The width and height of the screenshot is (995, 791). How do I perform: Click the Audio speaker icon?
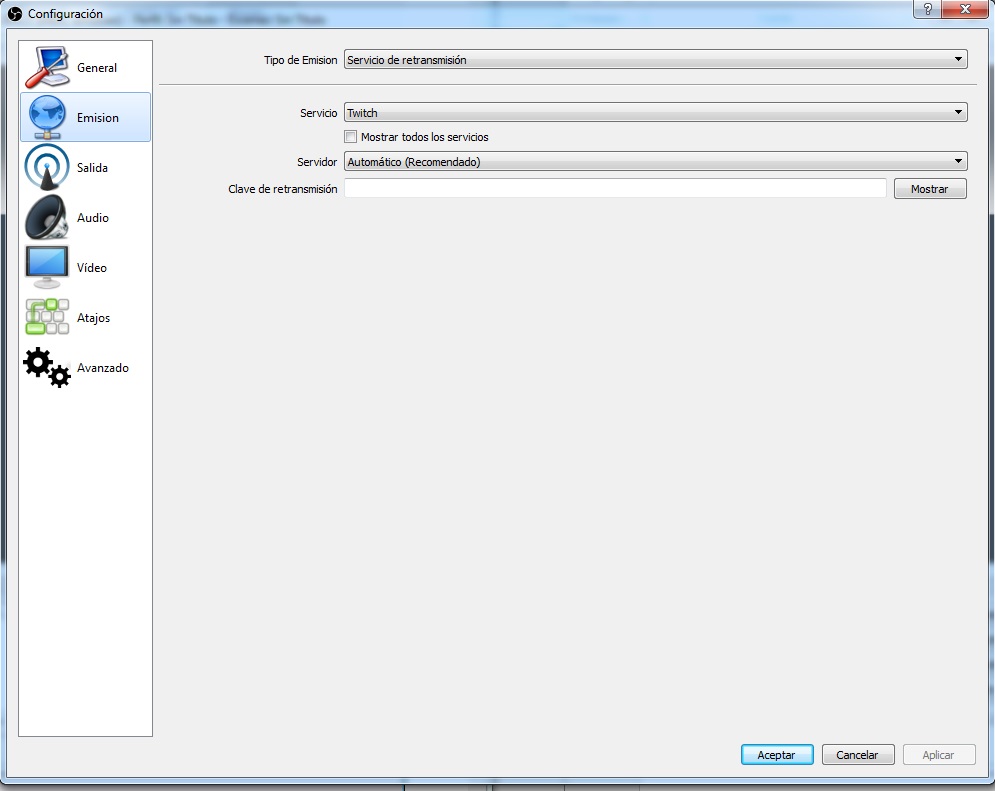tap(46, 217)
